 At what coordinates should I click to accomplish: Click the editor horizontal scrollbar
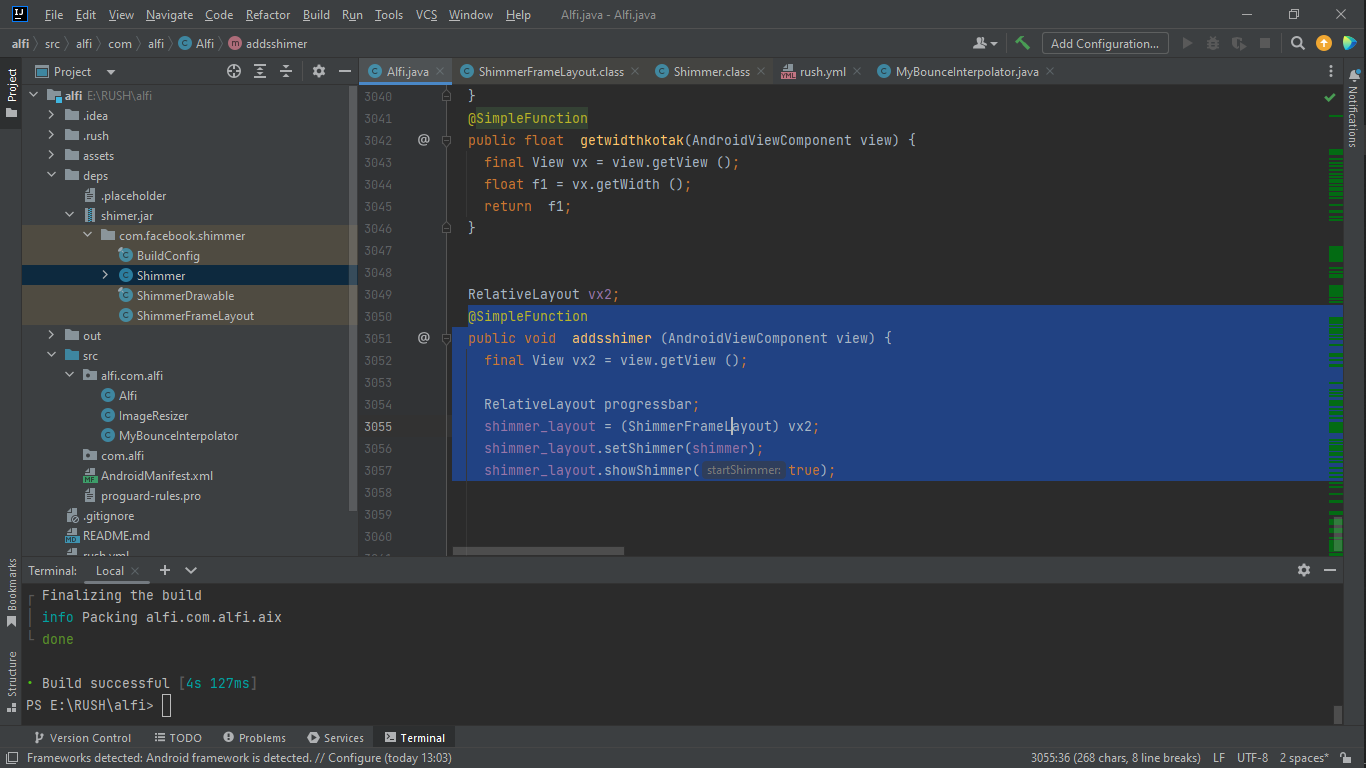(x=538, y=551)
